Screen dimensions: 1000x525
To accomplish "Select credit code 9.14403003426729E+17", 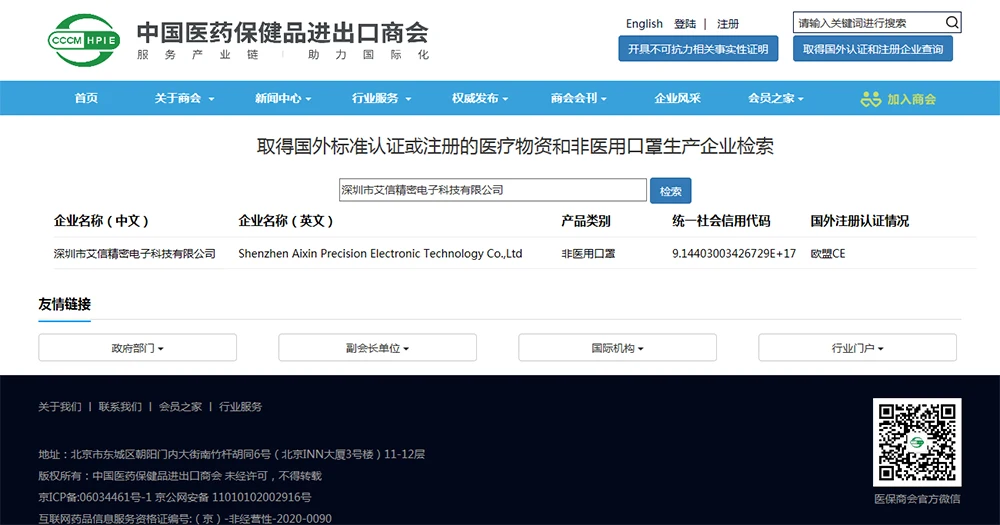I will 734,254.
